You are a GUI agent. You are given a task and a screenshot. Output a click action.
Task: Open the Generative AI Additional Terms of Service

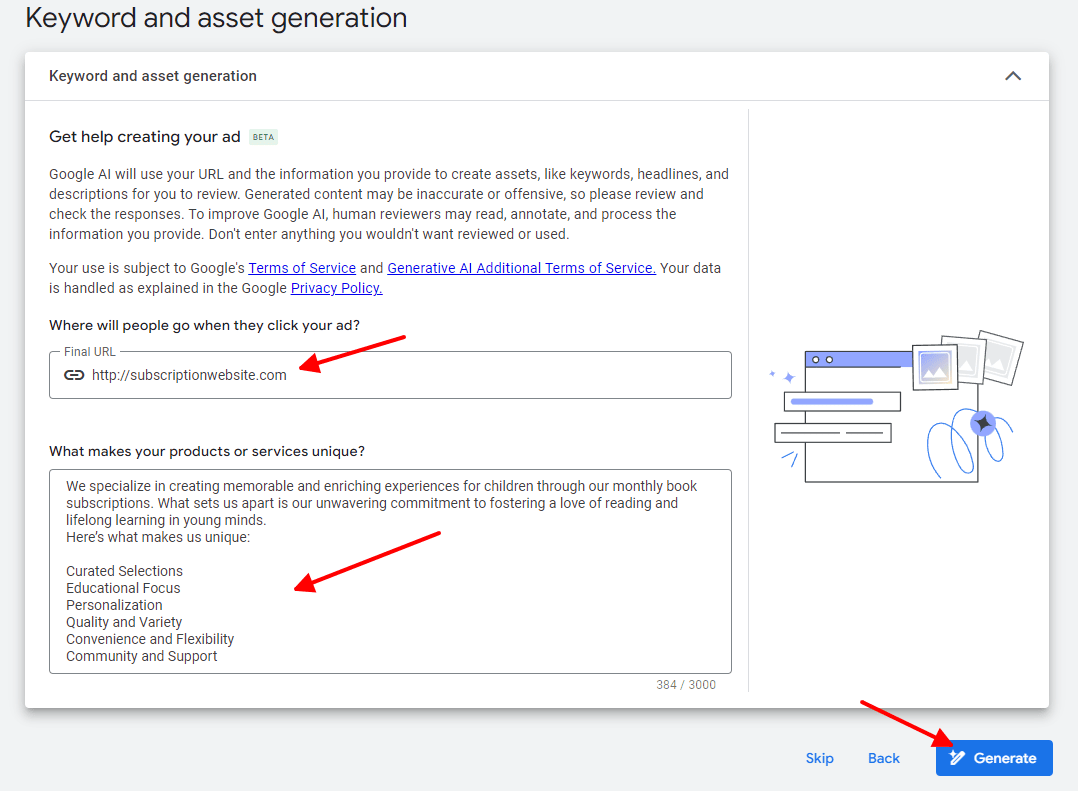(521, 268)
